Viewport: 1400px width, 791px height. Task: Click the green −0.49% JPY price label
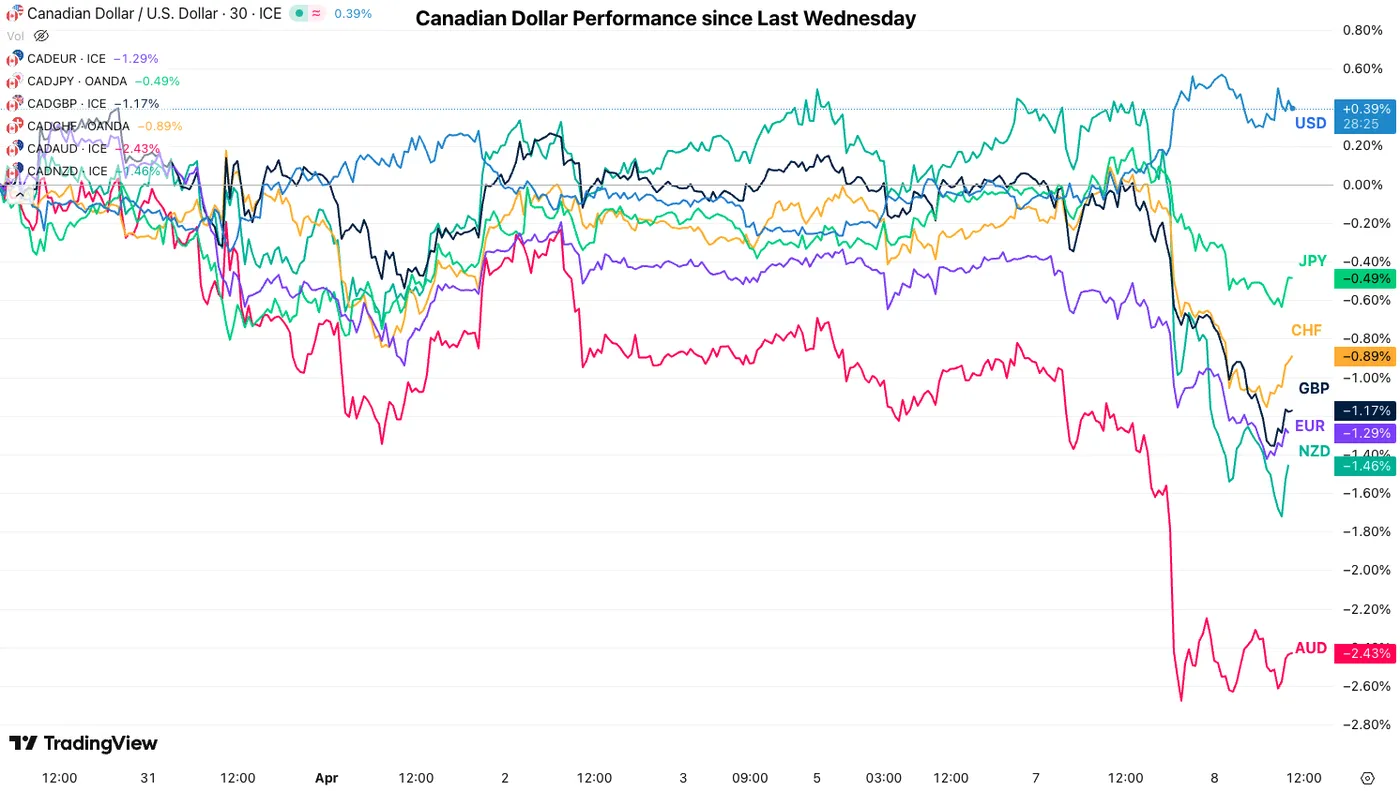[x=1365, y=279]
